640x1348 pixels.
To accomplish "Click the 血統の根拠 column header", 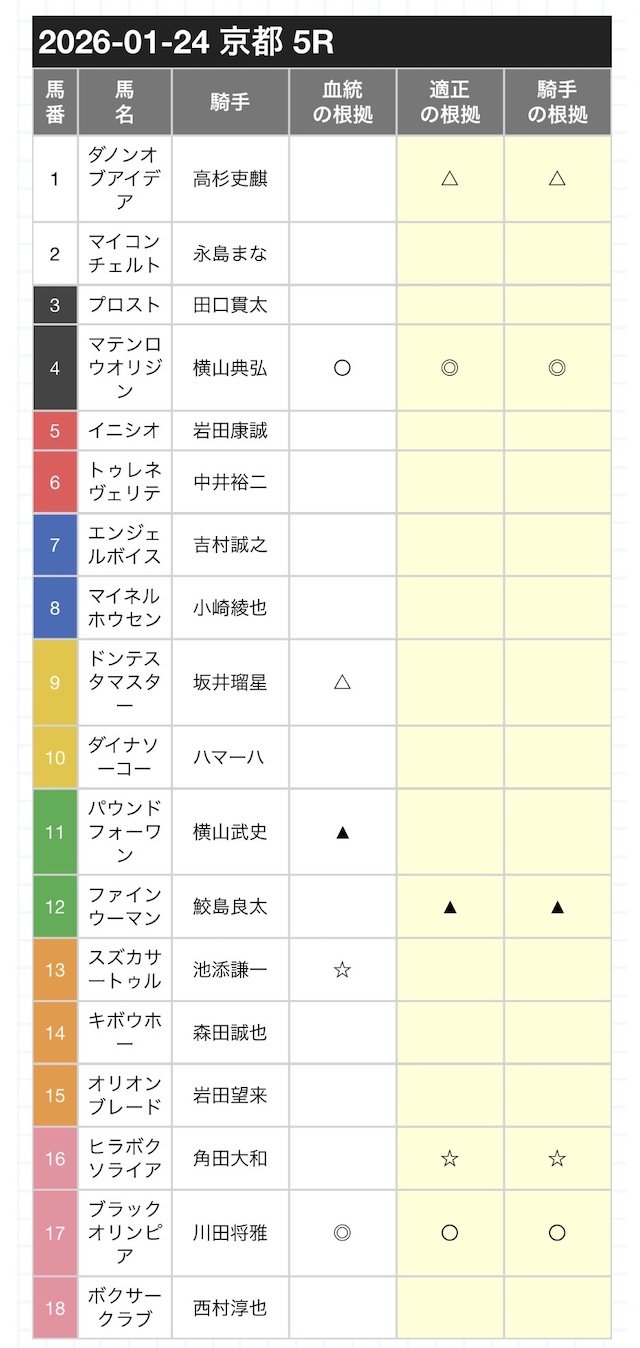I will click(x=342, y=102).
